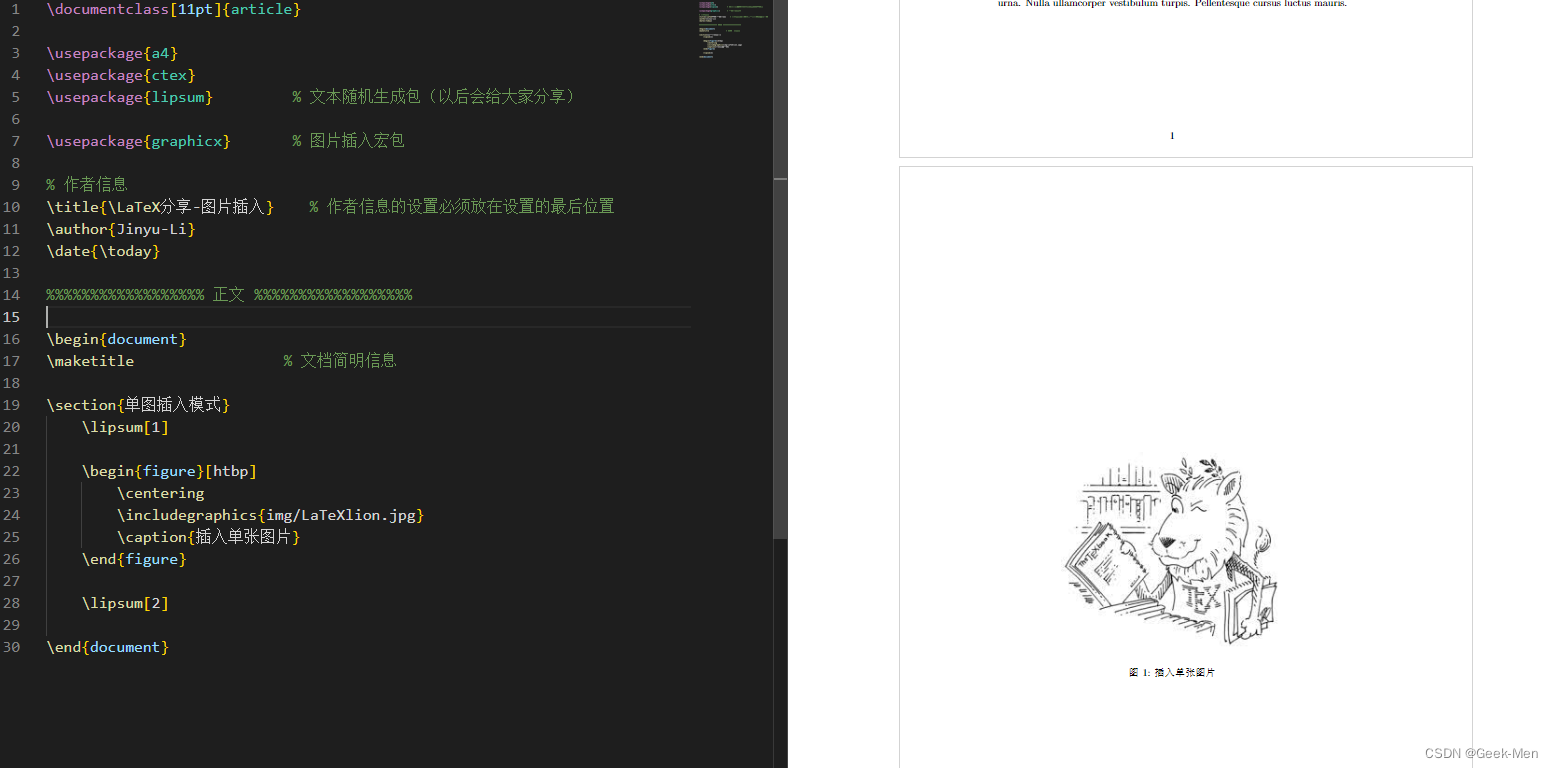This screenshot has height=768, width=1553.
Task: Click line number 10 in the gutter
Action: tap(11, 207)
